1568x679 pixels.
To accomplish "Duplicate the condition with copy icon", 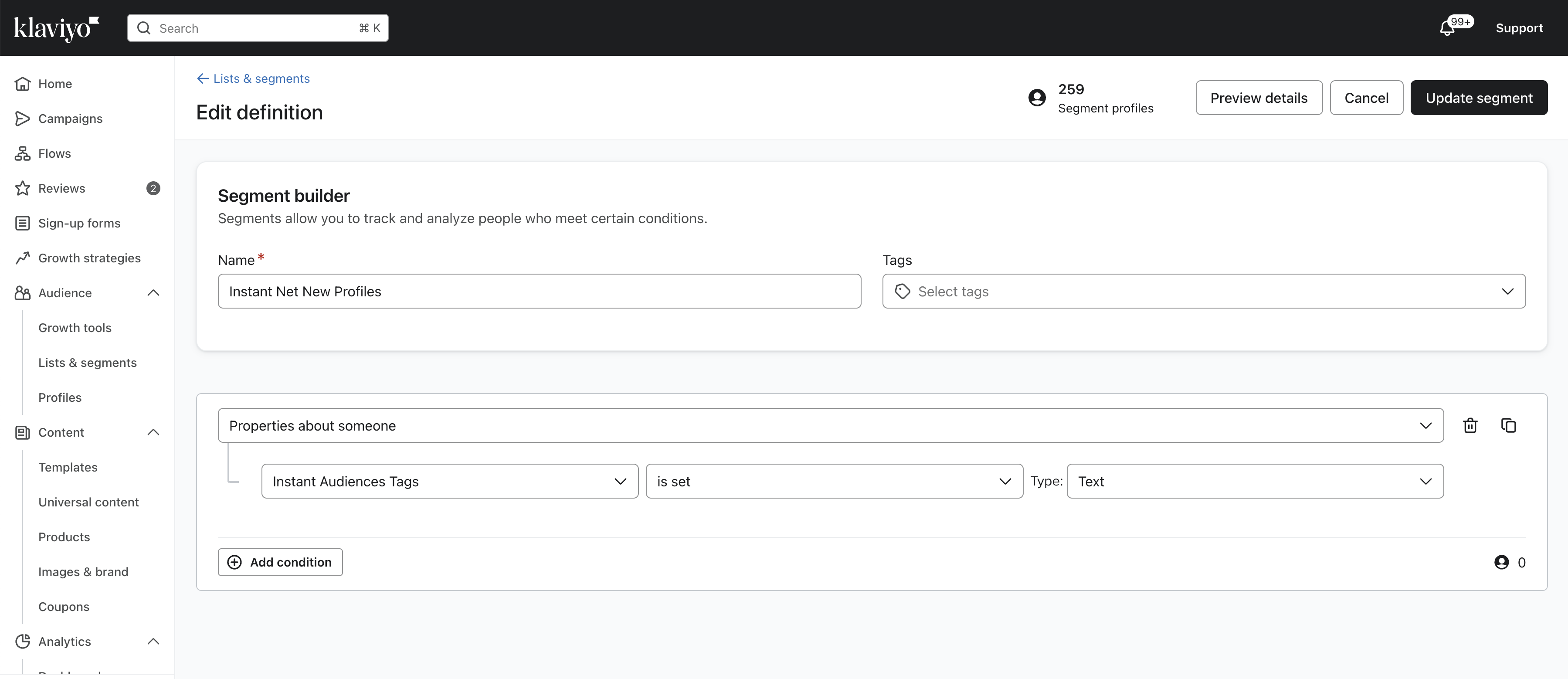I will 1508,425.
